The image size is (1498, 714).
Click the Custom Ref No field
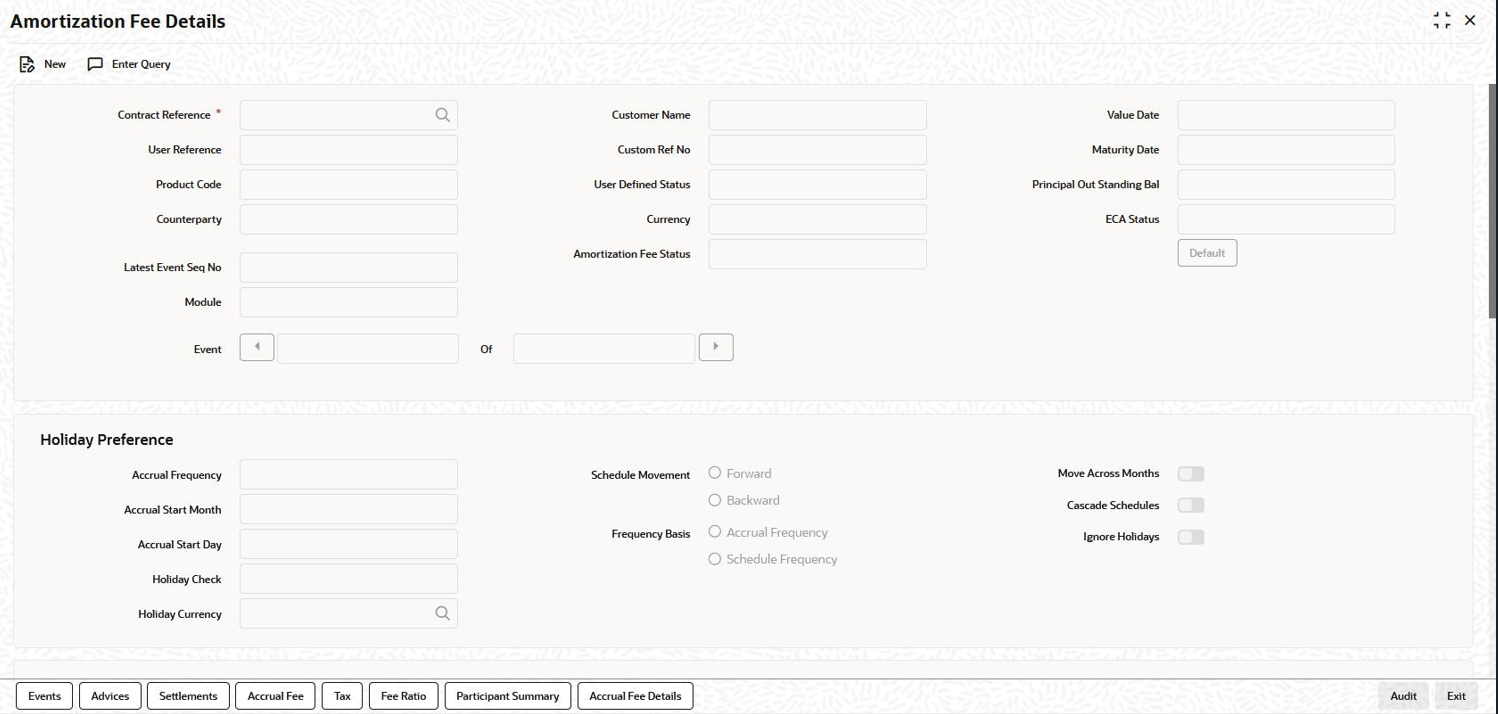pyautogui.click(x=818, y=150)
